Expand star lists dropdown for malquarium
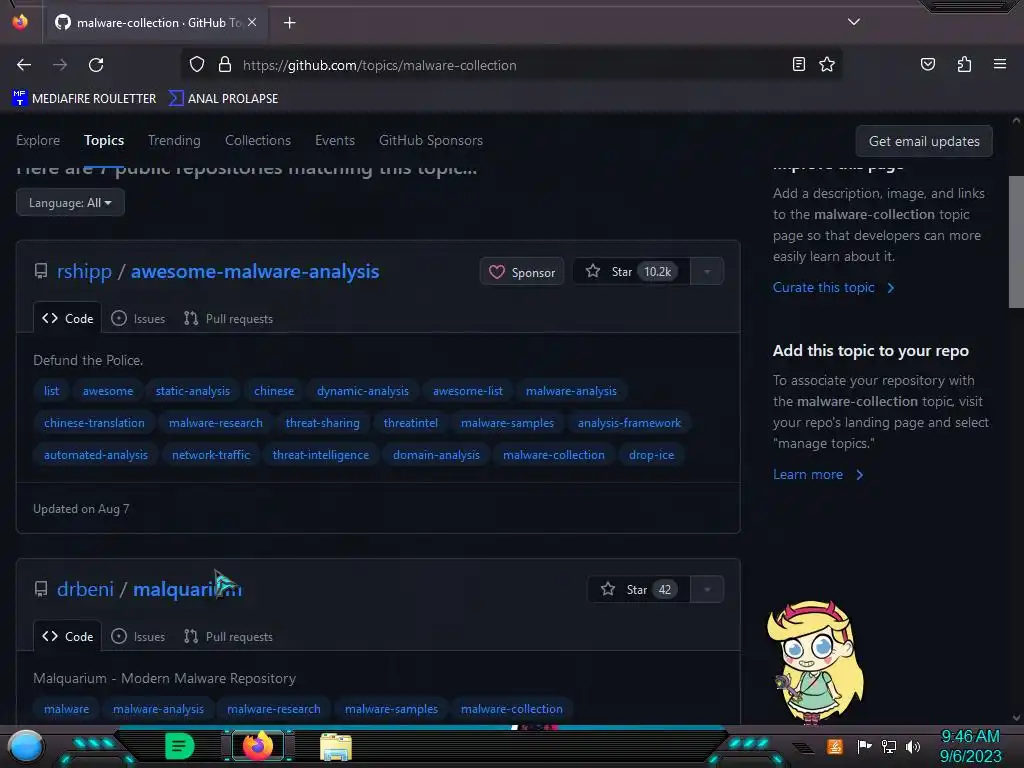The image size is (1024, 768). [707, 590]
